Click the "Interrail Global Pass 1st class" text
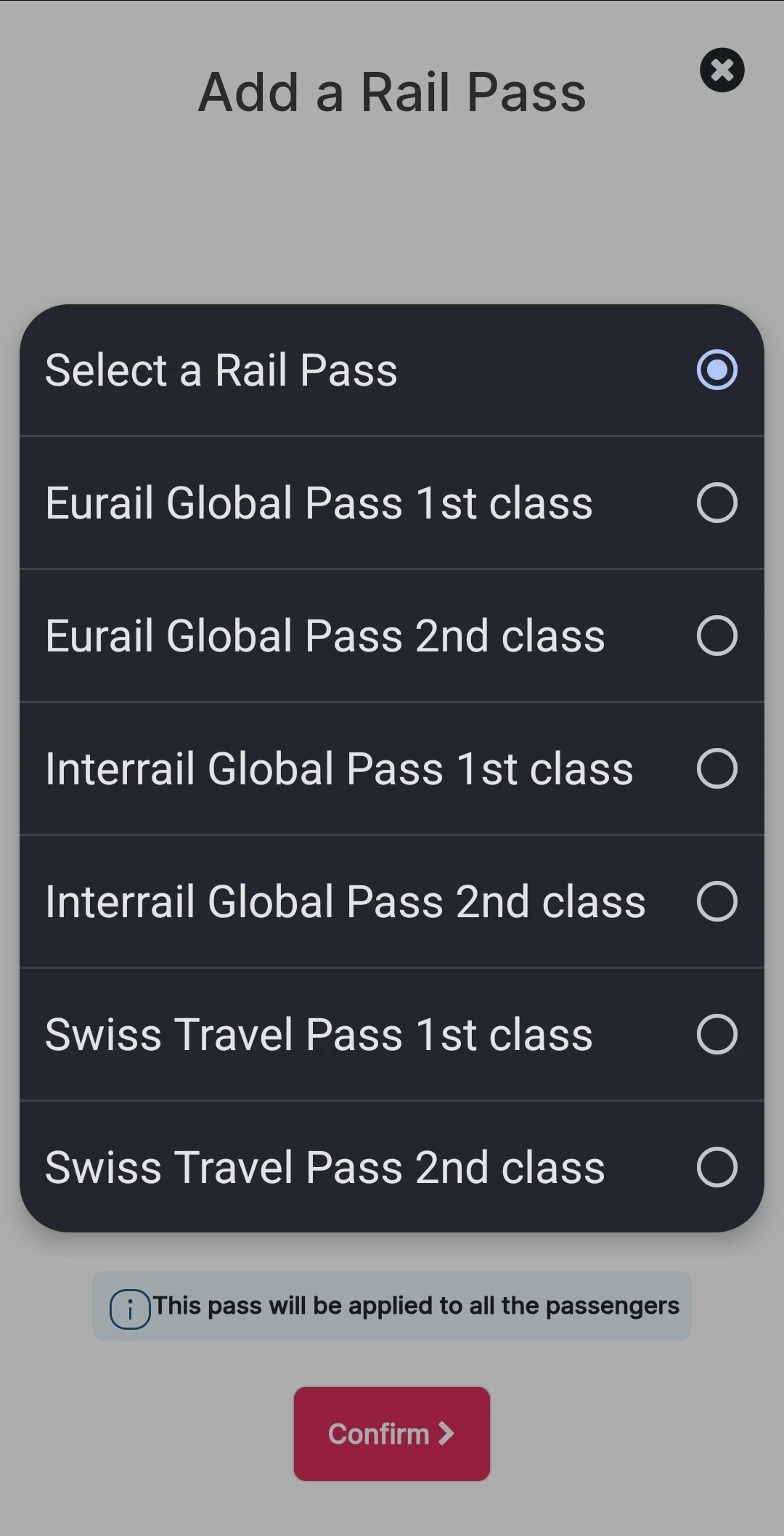Screen dimensions: 784x1536 coord(339,769)
